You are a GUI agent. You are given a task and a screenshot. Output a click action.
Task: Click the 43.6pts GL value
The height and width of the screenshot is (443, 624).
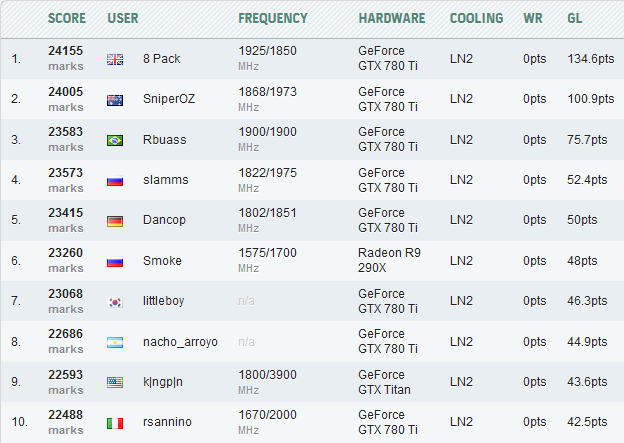pyautogui.click(x=587, y=382)
